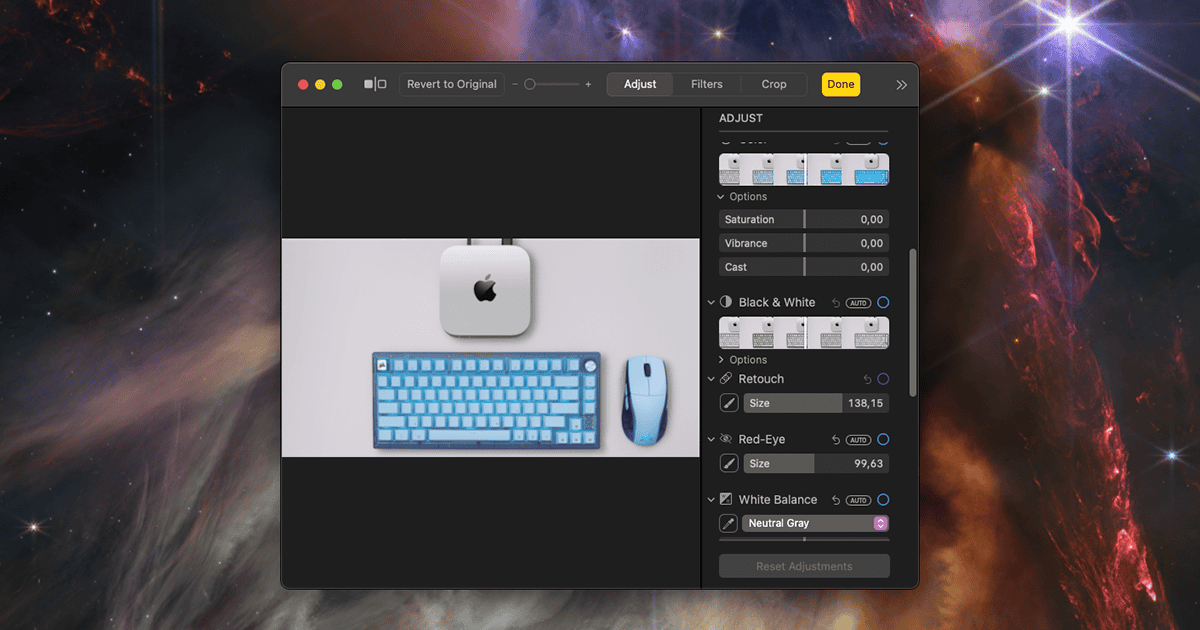Image resolution: width=1200 pixels, height=630 pixels.
Task: Toggle the Red-Eye adjustment circle
Action: [x=883, y=440]
